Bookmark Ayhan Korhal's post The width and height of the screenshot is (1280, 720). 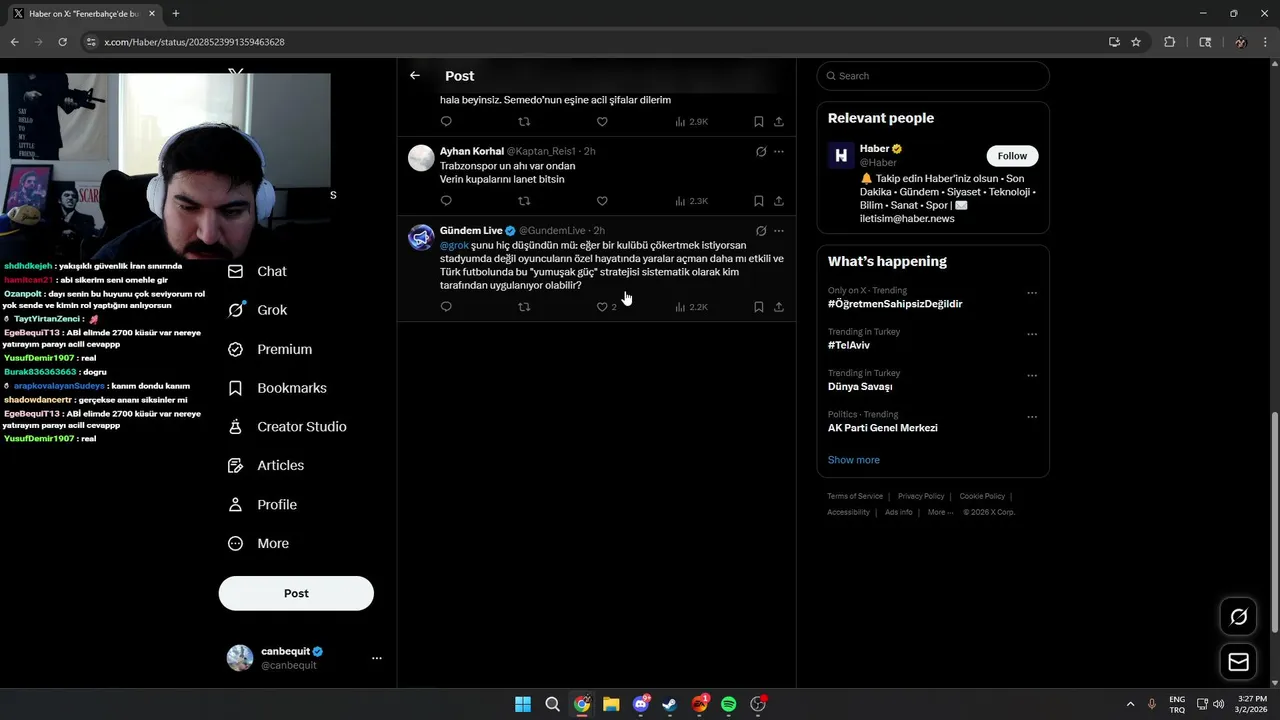pos(759,201)
